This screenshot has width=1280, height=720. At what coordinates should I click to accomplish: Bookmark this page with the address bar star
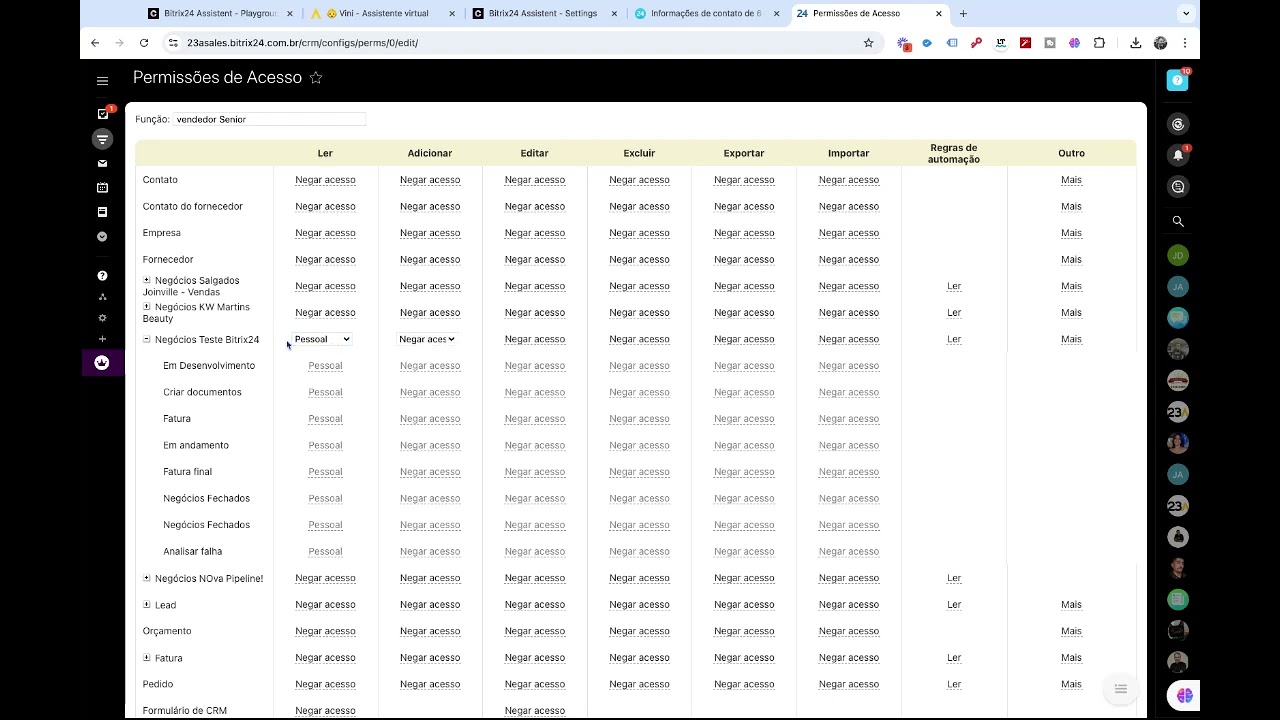click(x=868, y=43)
